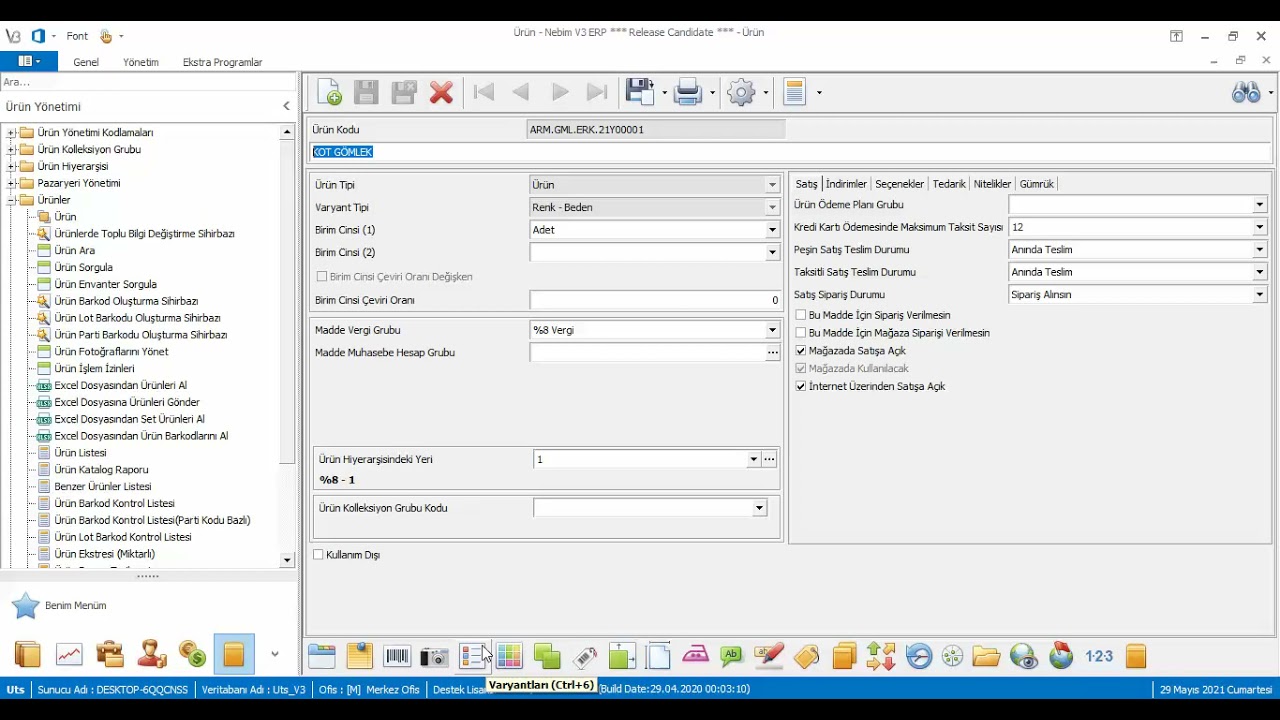Open the Ürün Ödeme Planı Grubu dropdown
This screenshot has height=720, width=1280.
(x=1259, y=205)
